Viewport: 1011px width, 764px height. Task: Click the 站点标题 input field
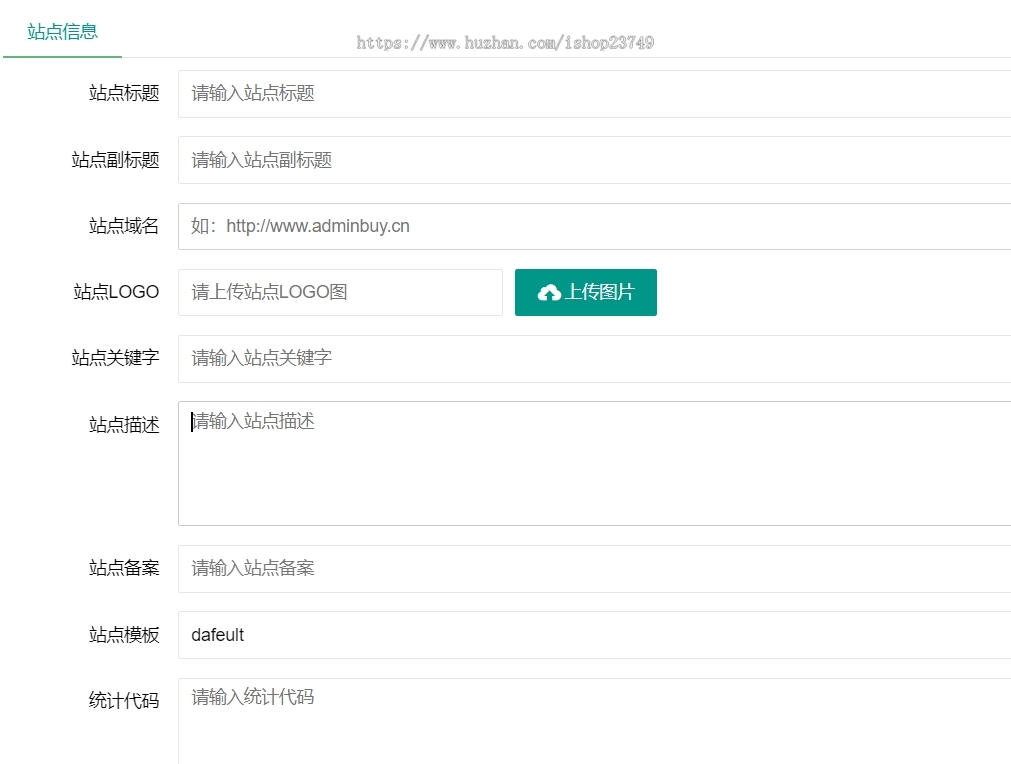pos(594,94)
